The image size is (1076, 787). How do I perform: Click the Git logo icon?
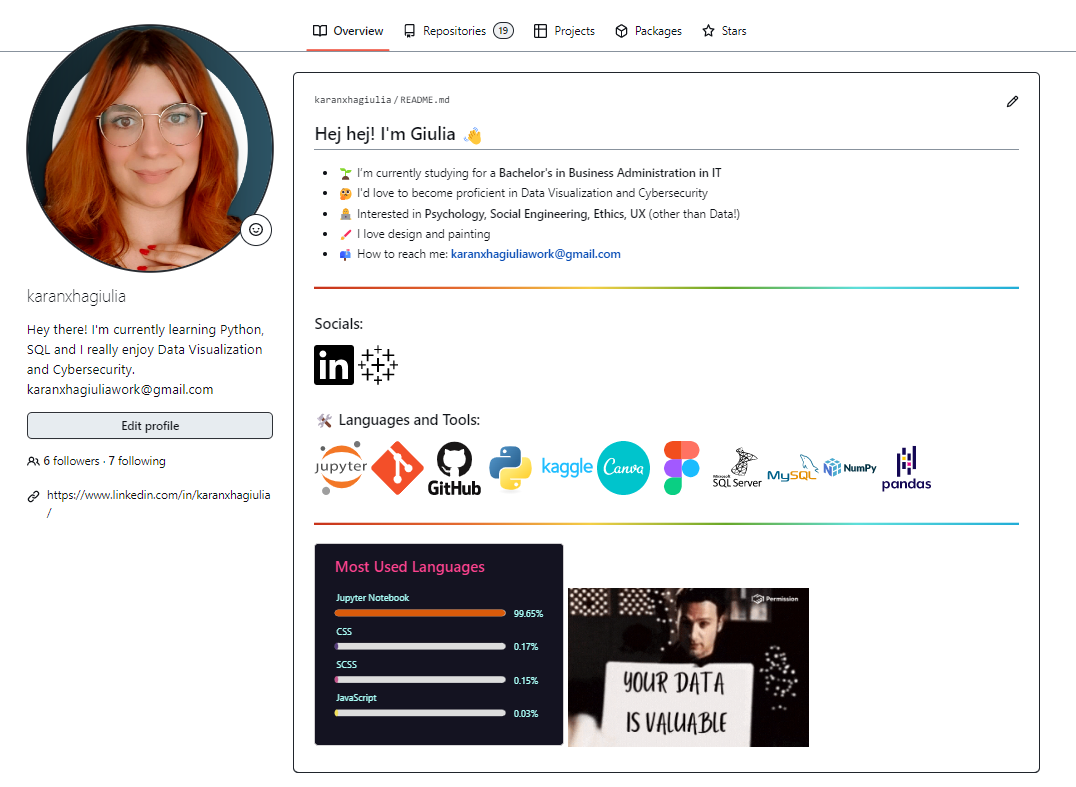(397, 468)
